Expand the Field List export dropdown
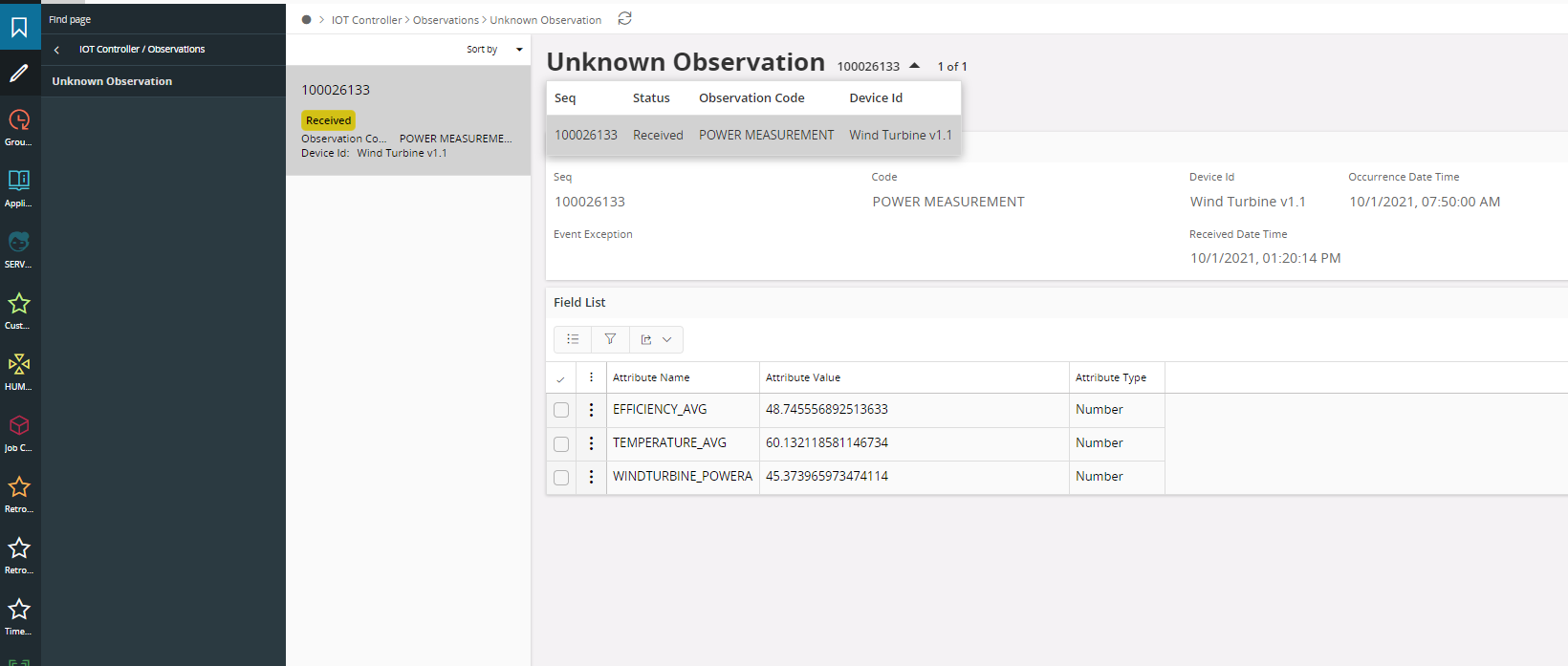This screenshot has height=666, width=1568. (x=656, y=339)
